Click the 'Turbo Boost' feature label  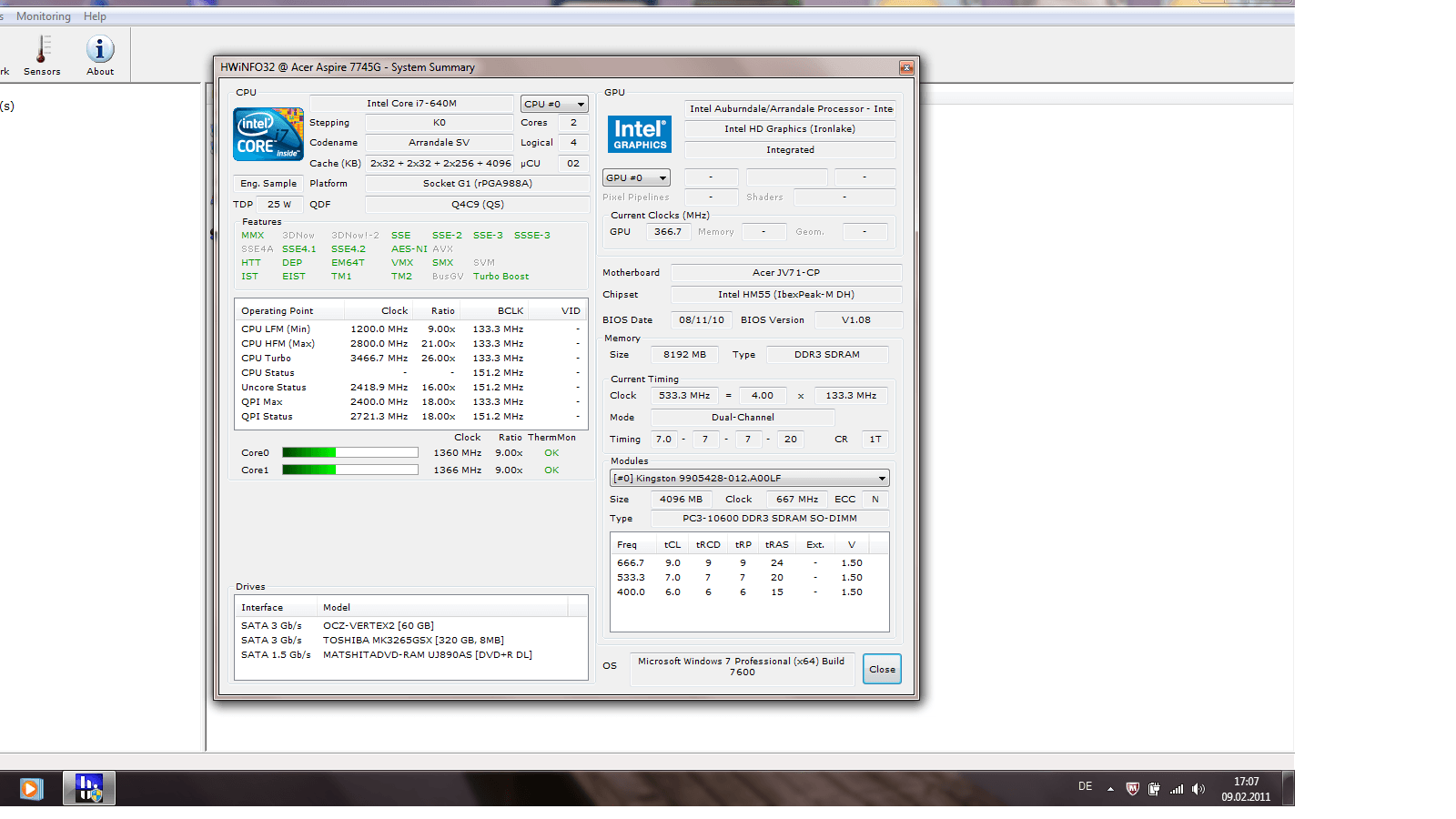pos(500,277)
